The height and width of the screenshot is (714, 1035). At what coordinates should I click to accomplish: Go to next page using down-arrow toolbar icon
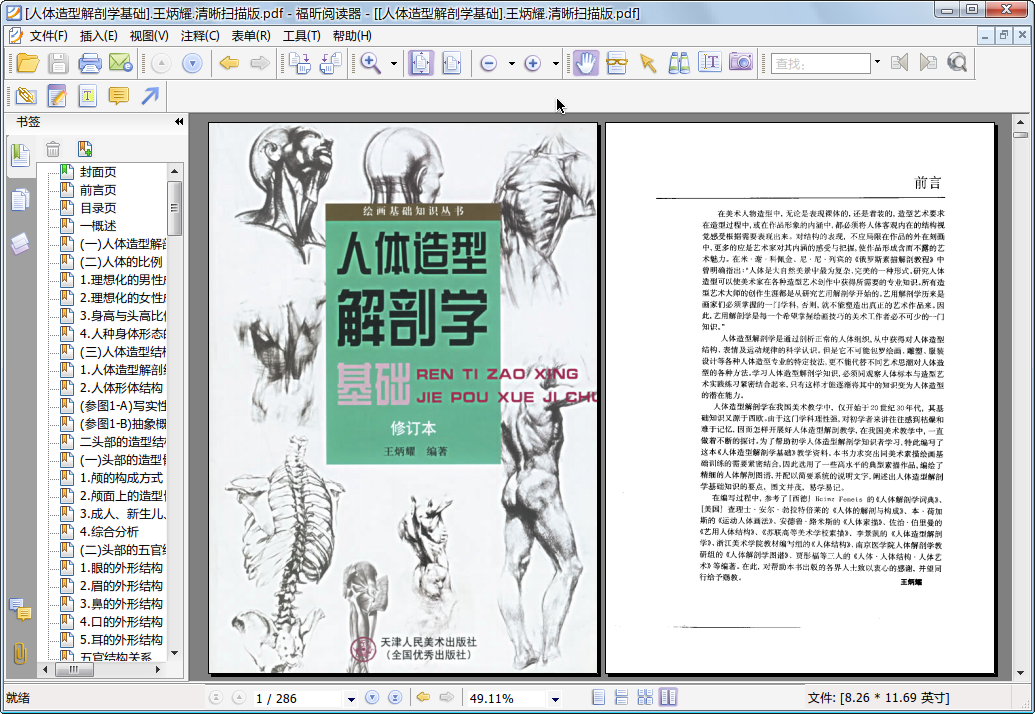pos(192,63)
